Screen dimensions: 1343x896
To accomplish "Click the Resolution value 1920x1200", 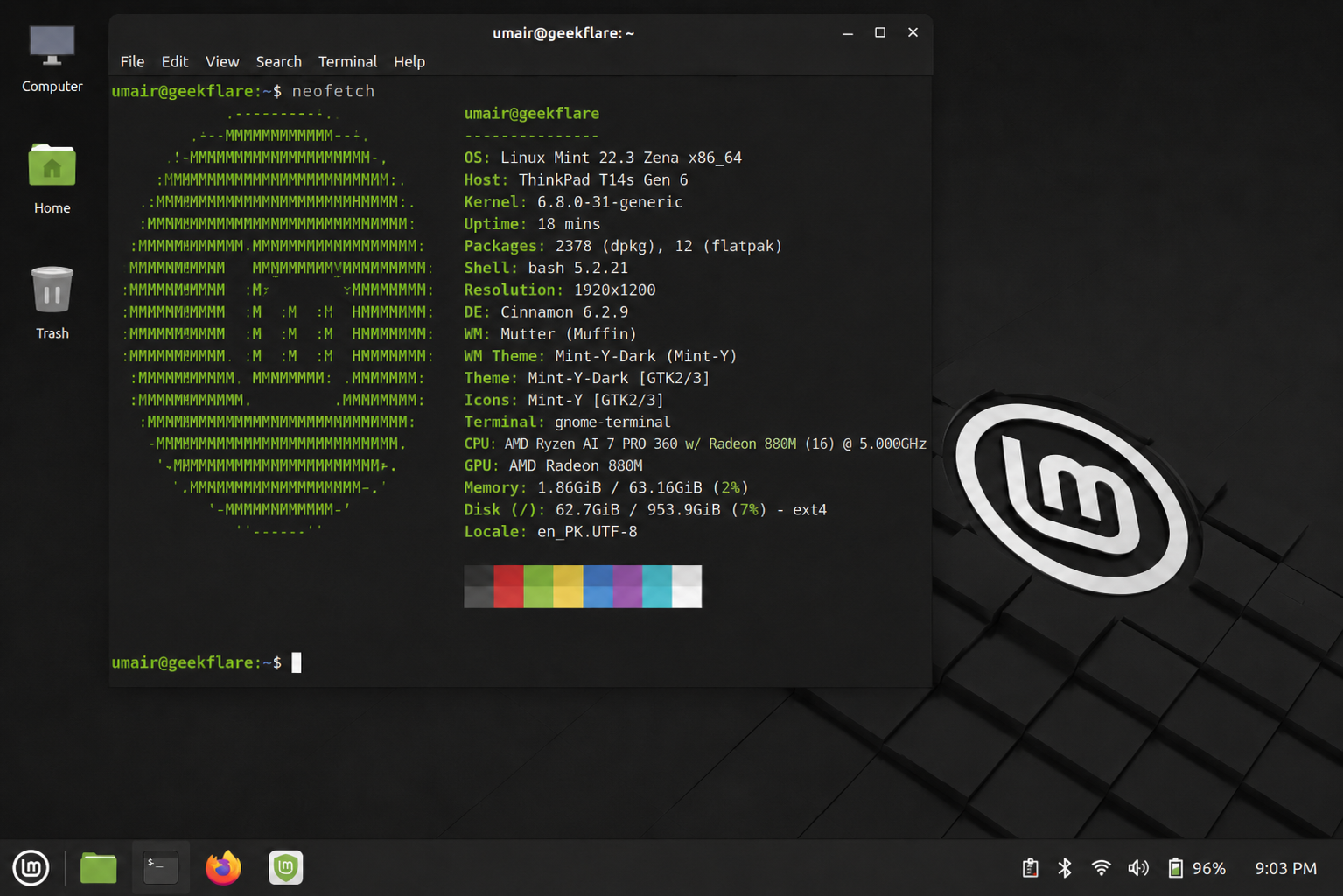I will tap(614, 290).
